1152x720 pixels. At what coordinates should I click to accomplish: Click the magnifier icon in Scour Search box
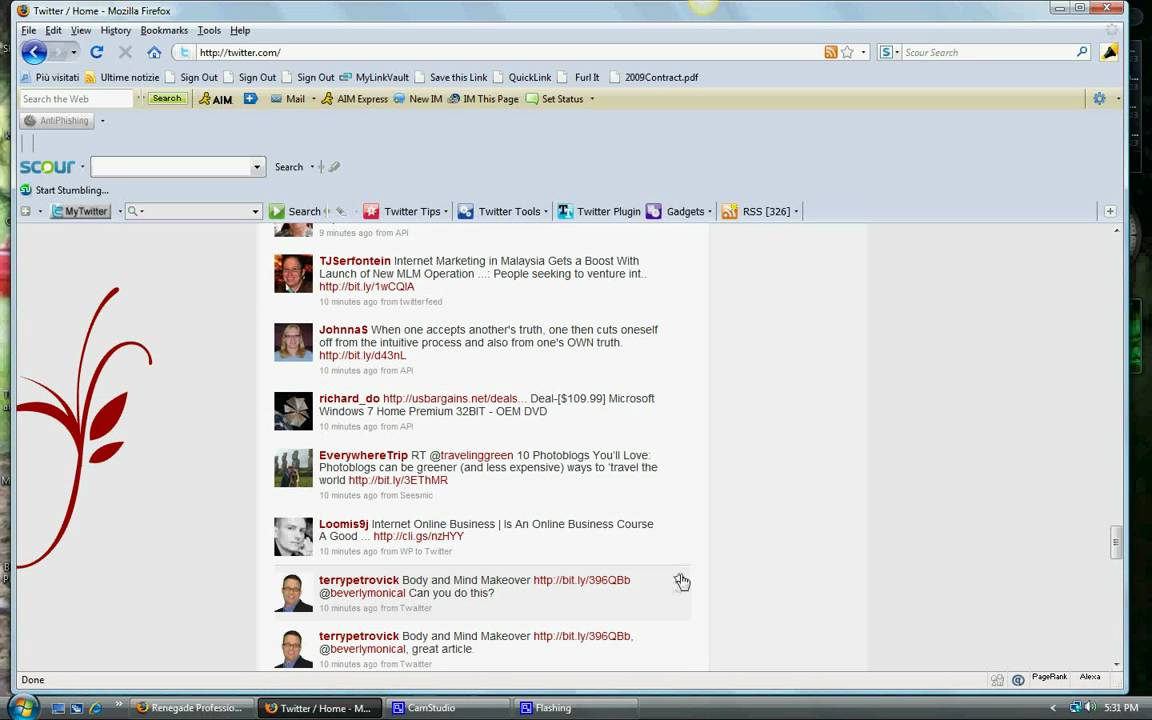1081,51
